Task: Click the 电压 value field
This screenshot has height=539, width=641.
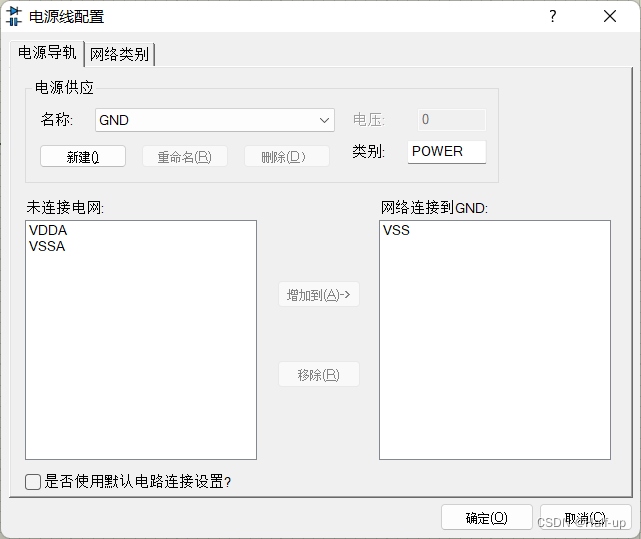Action: 452,120
